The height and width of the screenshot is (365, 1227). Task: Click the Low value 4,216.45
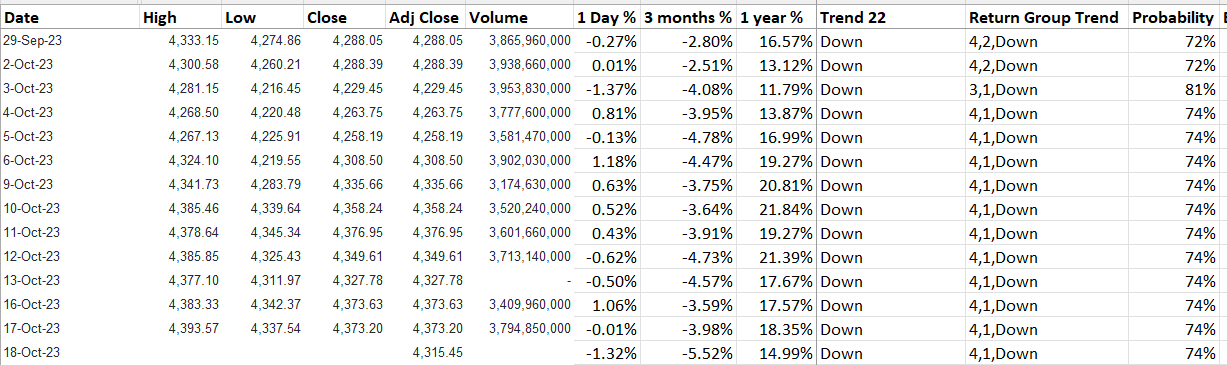[263, 90]
